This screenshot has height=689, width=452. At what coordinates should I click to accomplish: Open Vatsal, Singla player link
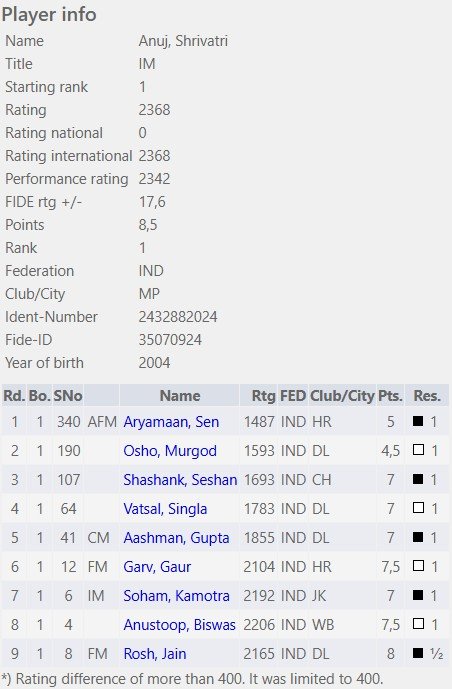[165, 509]
